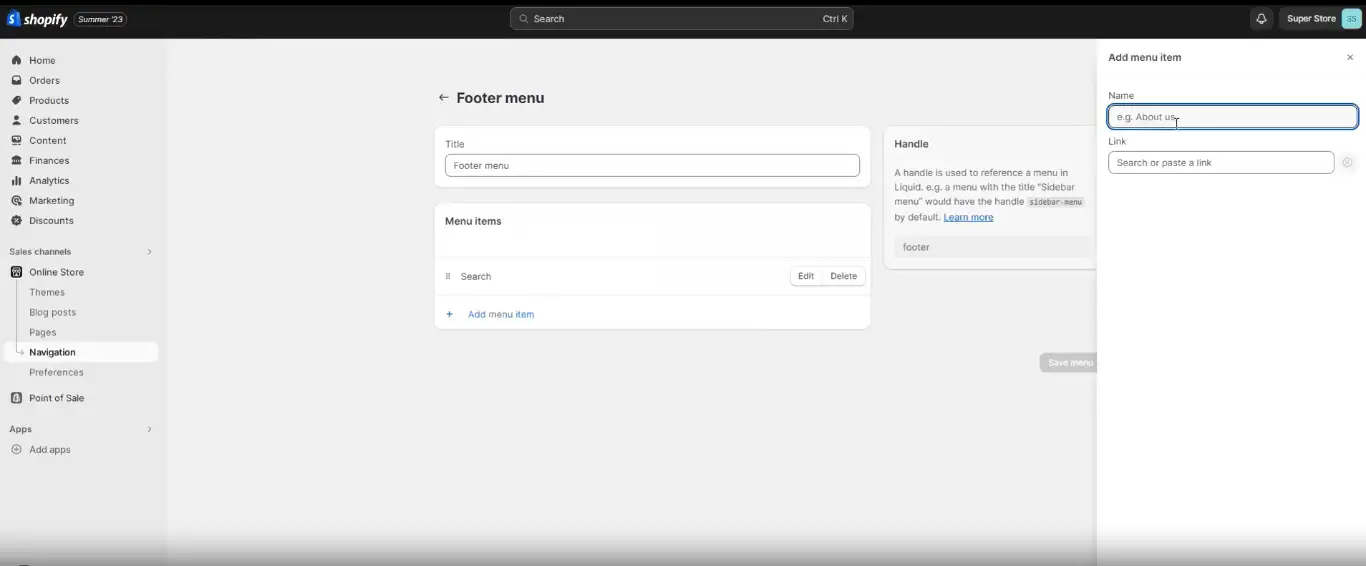Expand the Apps section chevron

click(x=150, y=429)
